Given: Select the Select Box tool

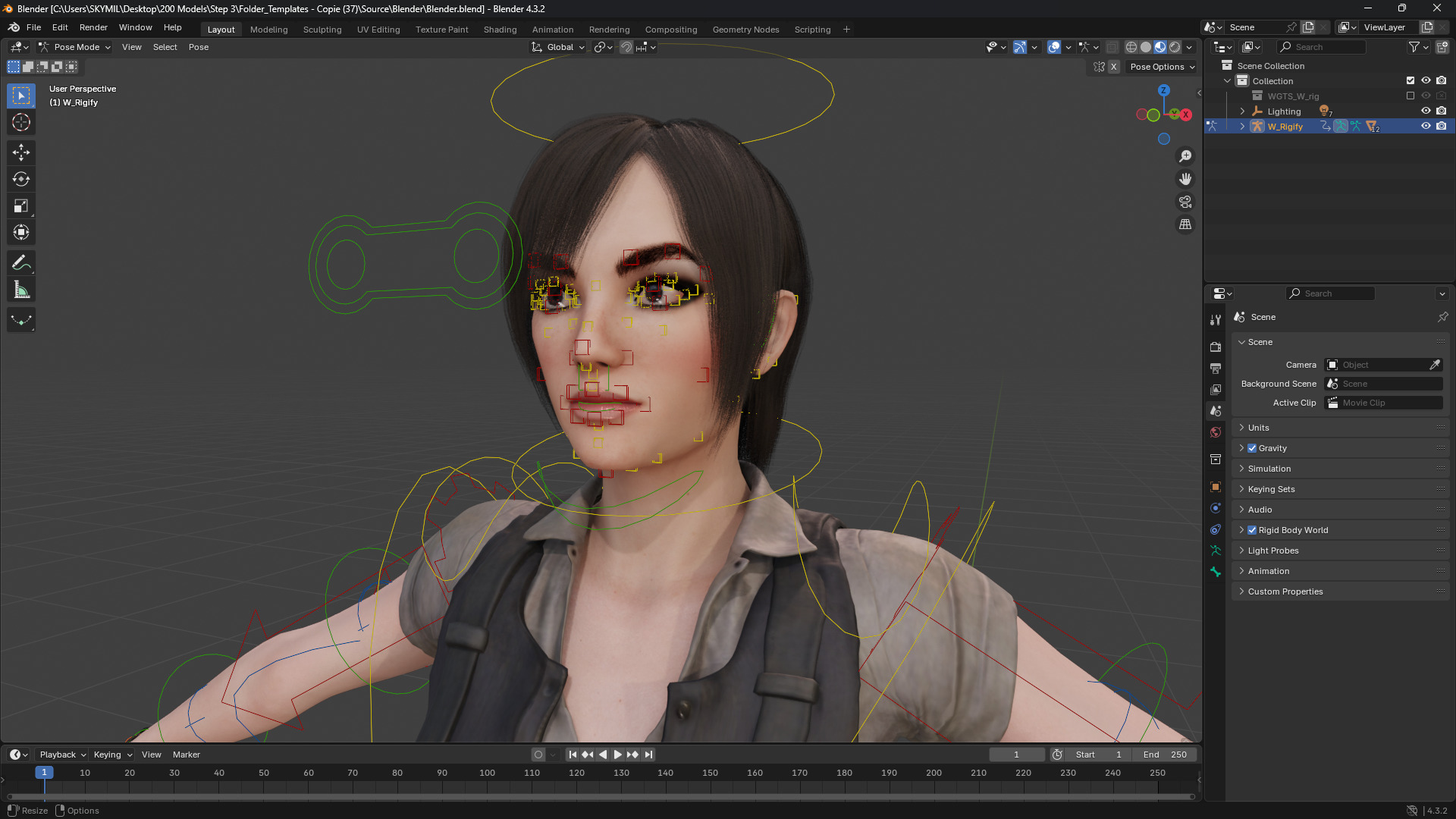Looking at the screenshot, I should [x=21, y=96].
